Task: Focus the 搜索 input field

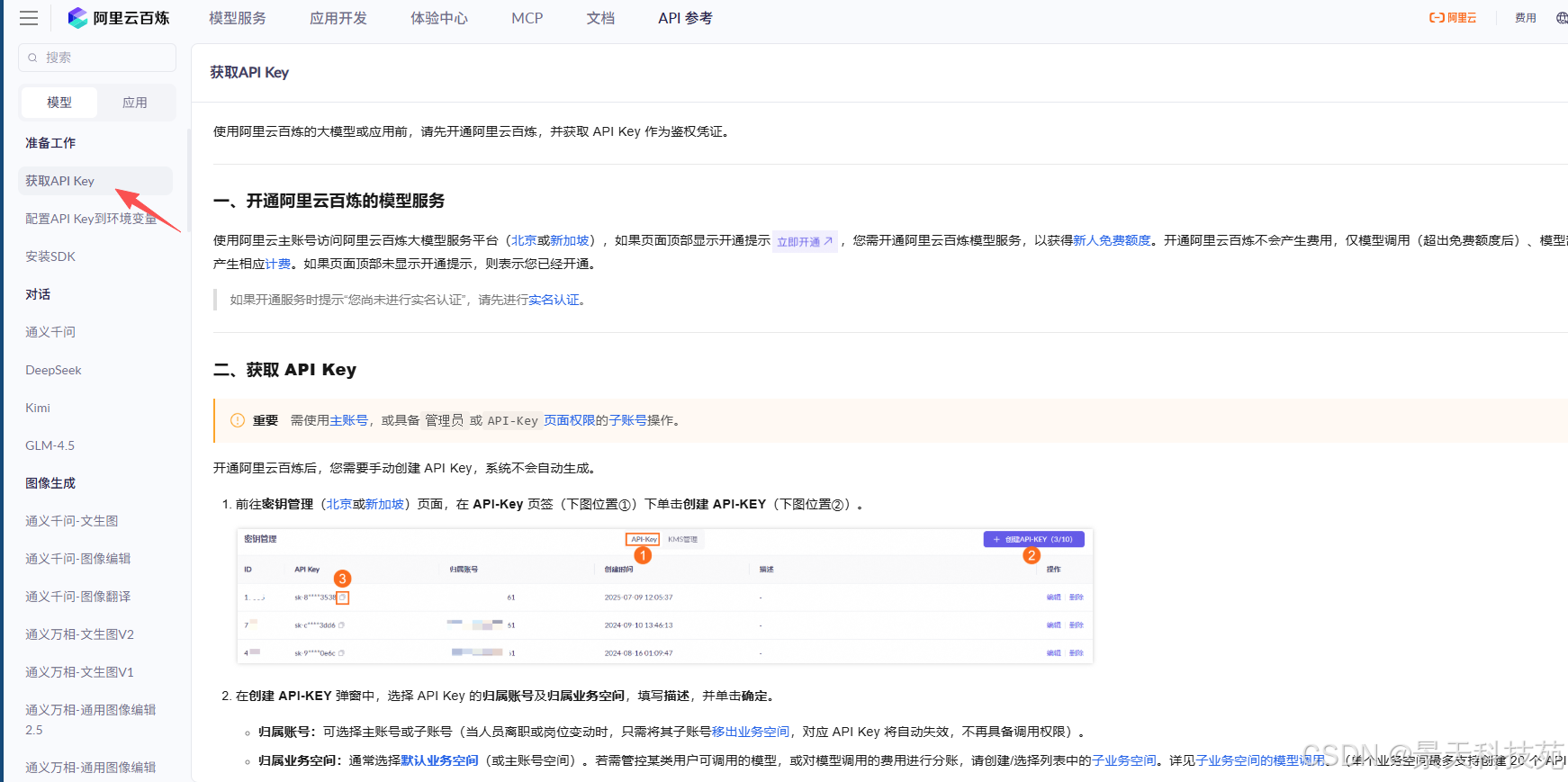Action: click(x=97, y=58)
